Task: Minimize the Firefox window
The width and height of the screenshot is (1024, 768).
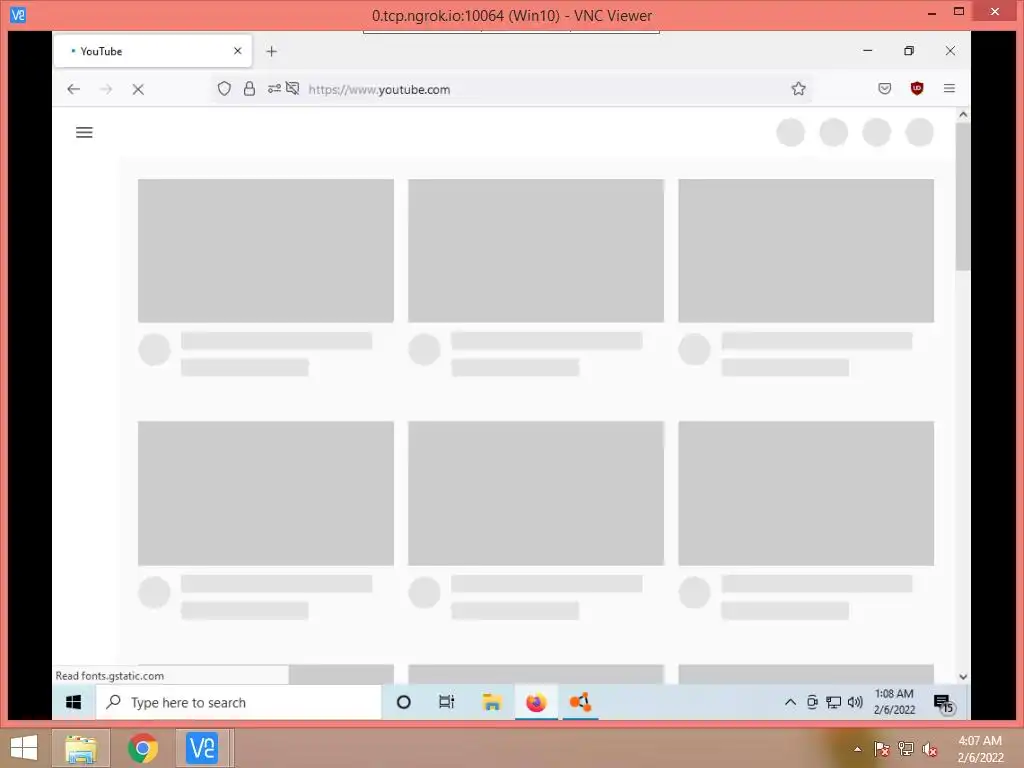Action: point(867,51)
